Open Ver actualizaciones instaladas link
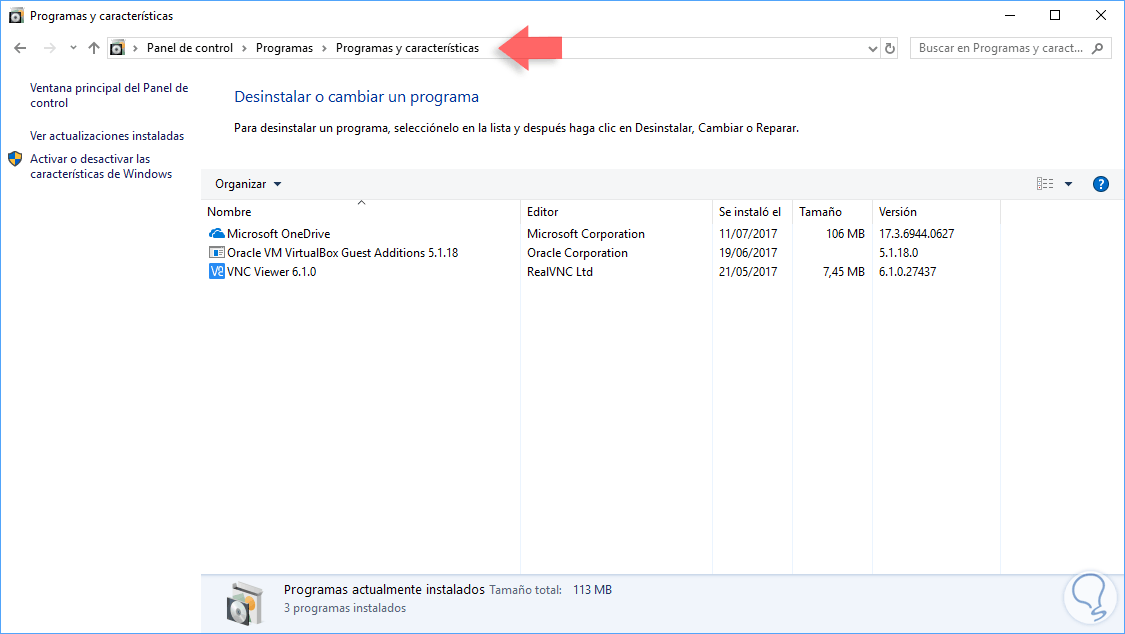 tap(107, 136)
